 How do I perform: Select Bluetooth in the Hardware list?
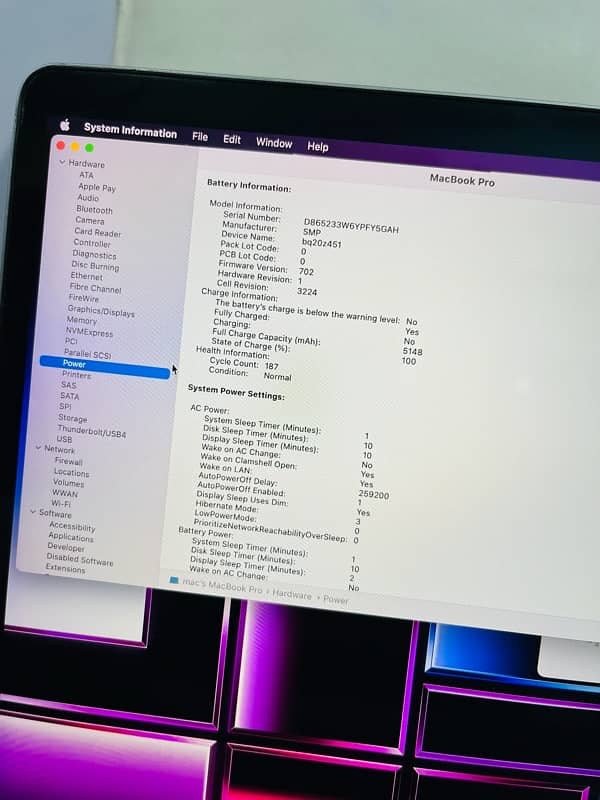coord(94,210)
